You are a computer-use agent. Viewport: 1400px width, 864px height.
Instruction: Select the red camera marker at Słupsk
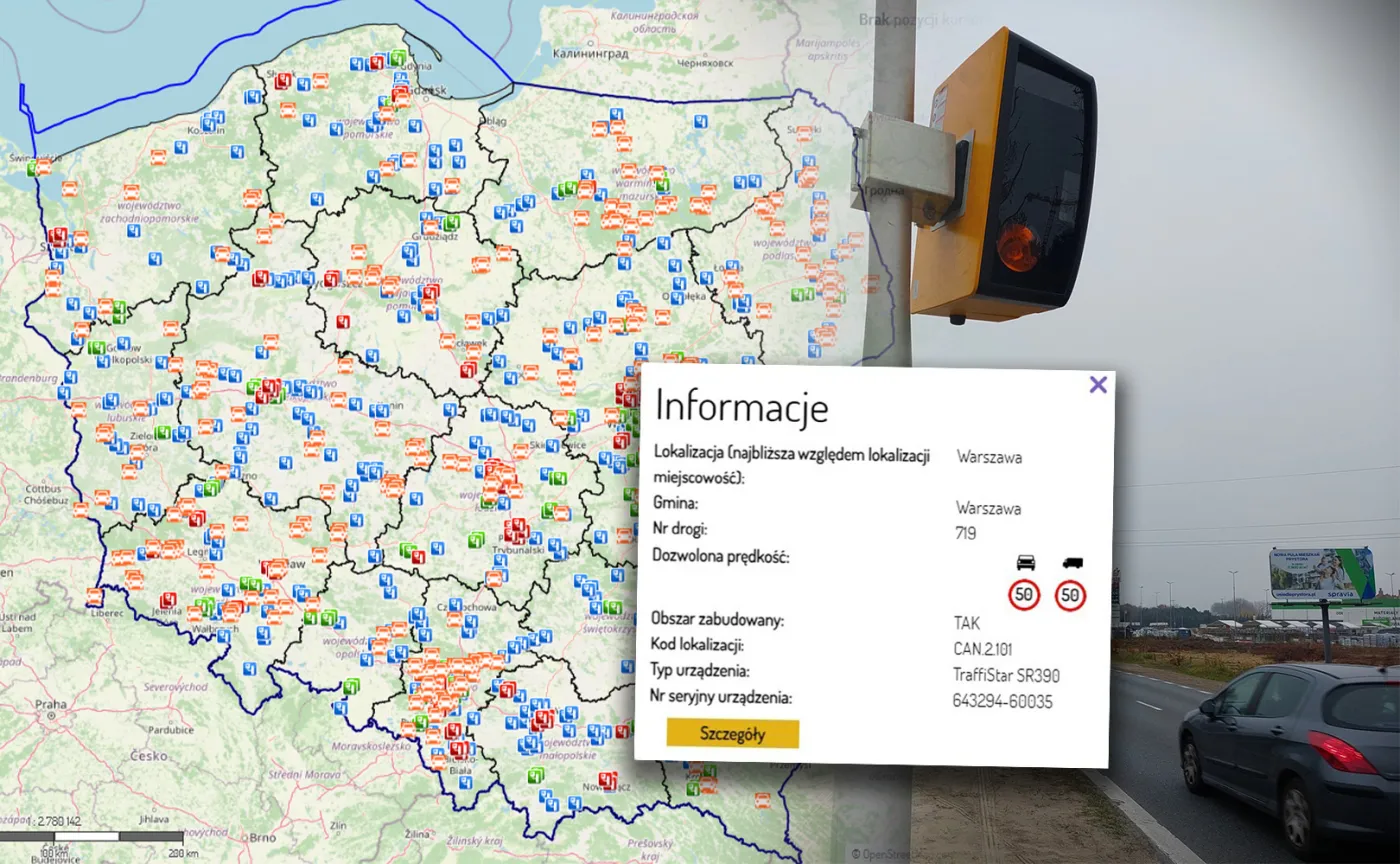[x=283, y=79]
